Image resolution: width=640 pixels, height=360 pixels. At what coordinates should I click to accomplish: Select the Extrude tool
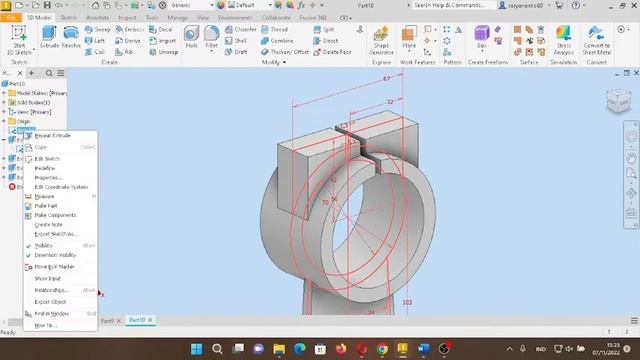[49, 37]
